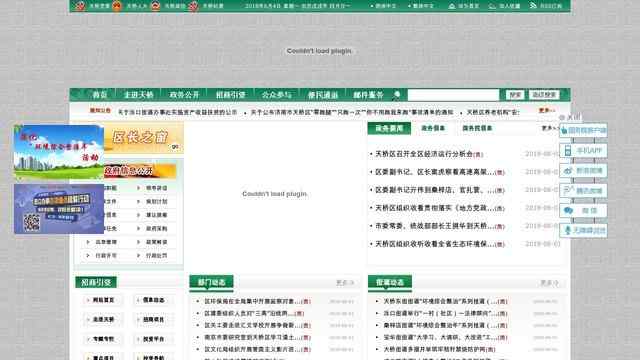Open 应急管理 in government info list
The width and height of the screenshot is (640, 360).
pyautogui.click(x=106, y=242)
